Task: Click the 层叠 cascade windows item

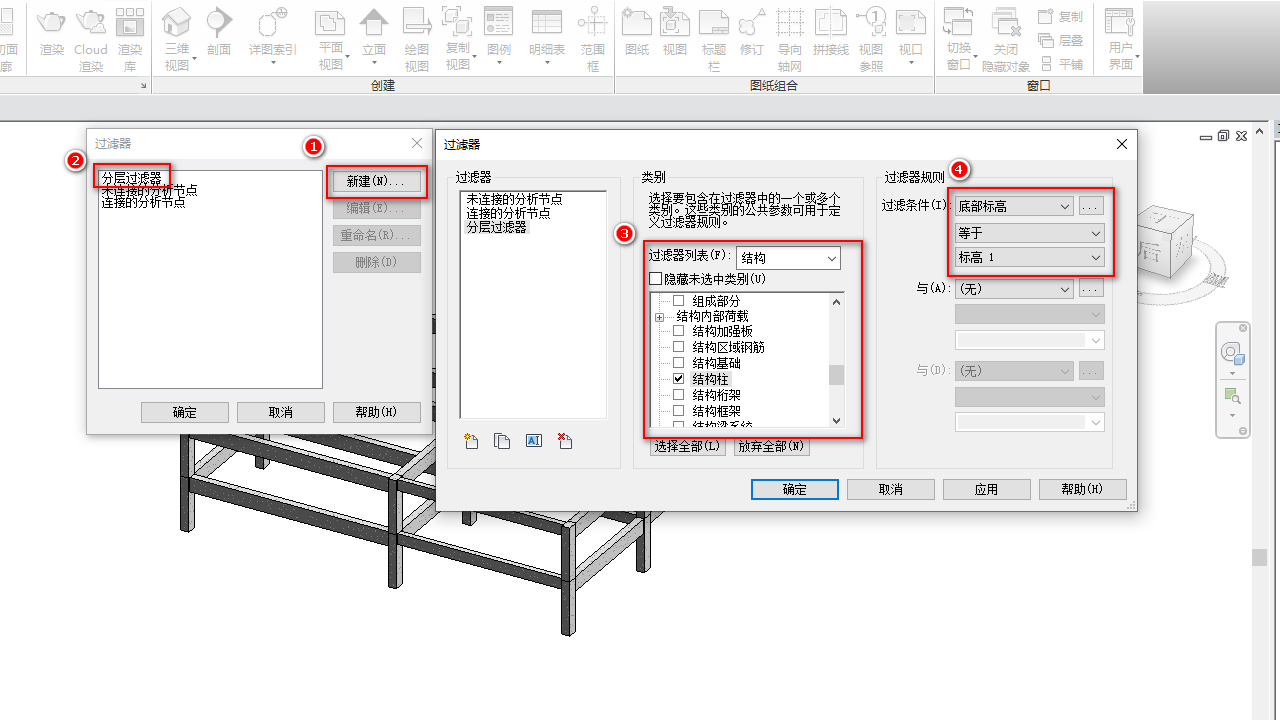Action: coord(1060,40)
